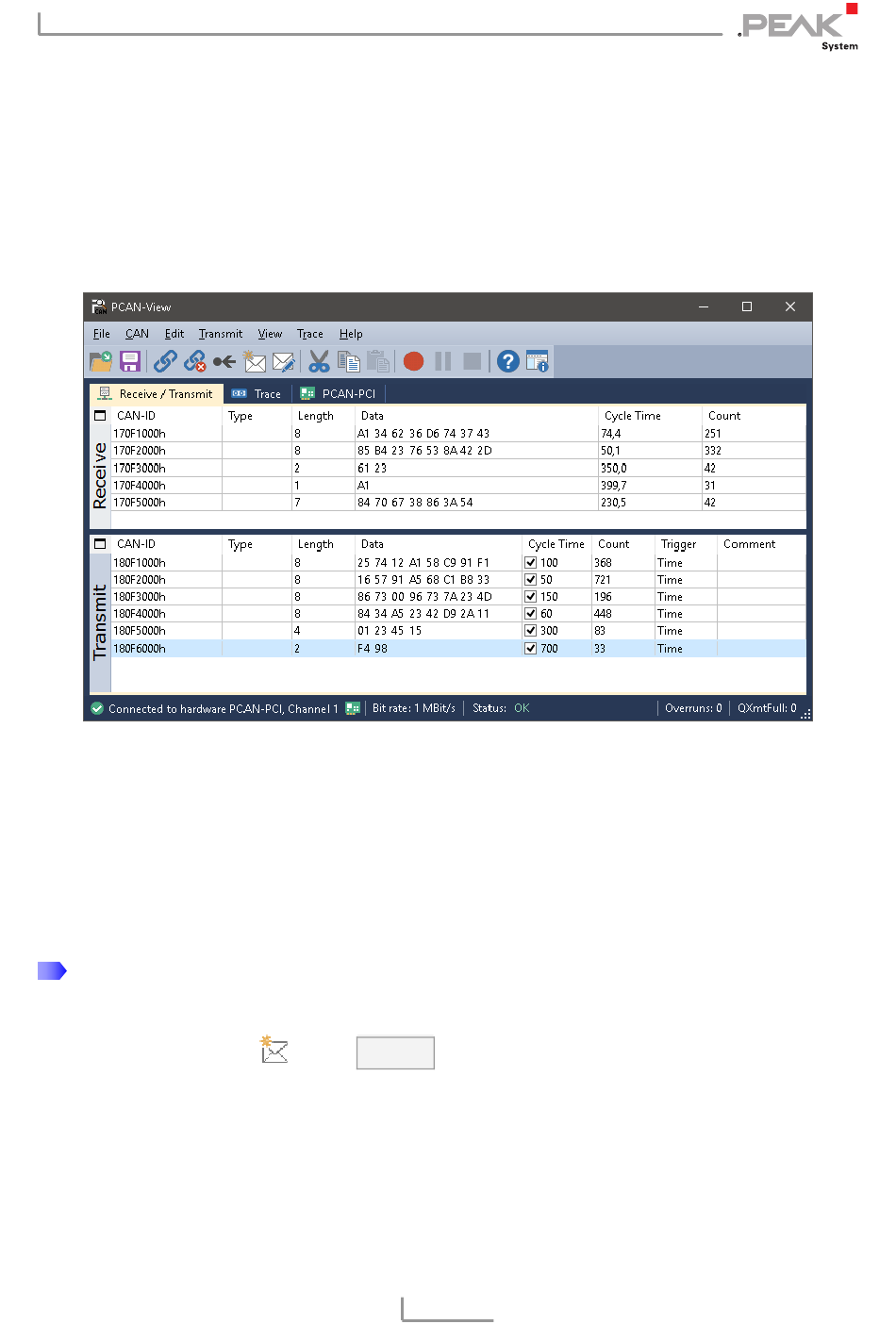Select transmit message 180F4000h

(x=458, y=614)
